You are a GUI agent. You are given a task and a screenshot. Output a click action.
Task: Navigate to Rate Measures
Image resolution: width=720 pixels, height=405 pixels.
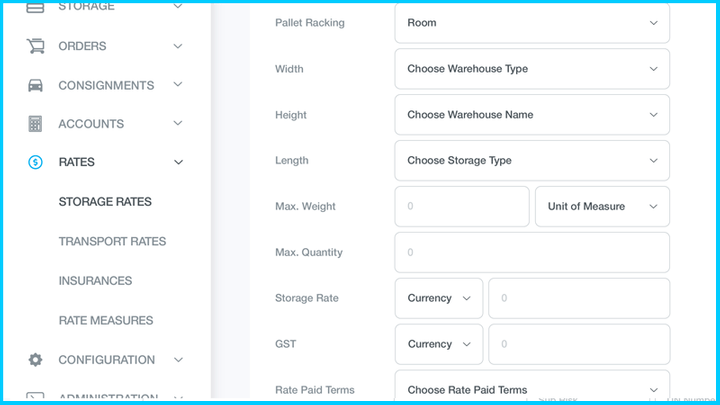coord(106,320)
